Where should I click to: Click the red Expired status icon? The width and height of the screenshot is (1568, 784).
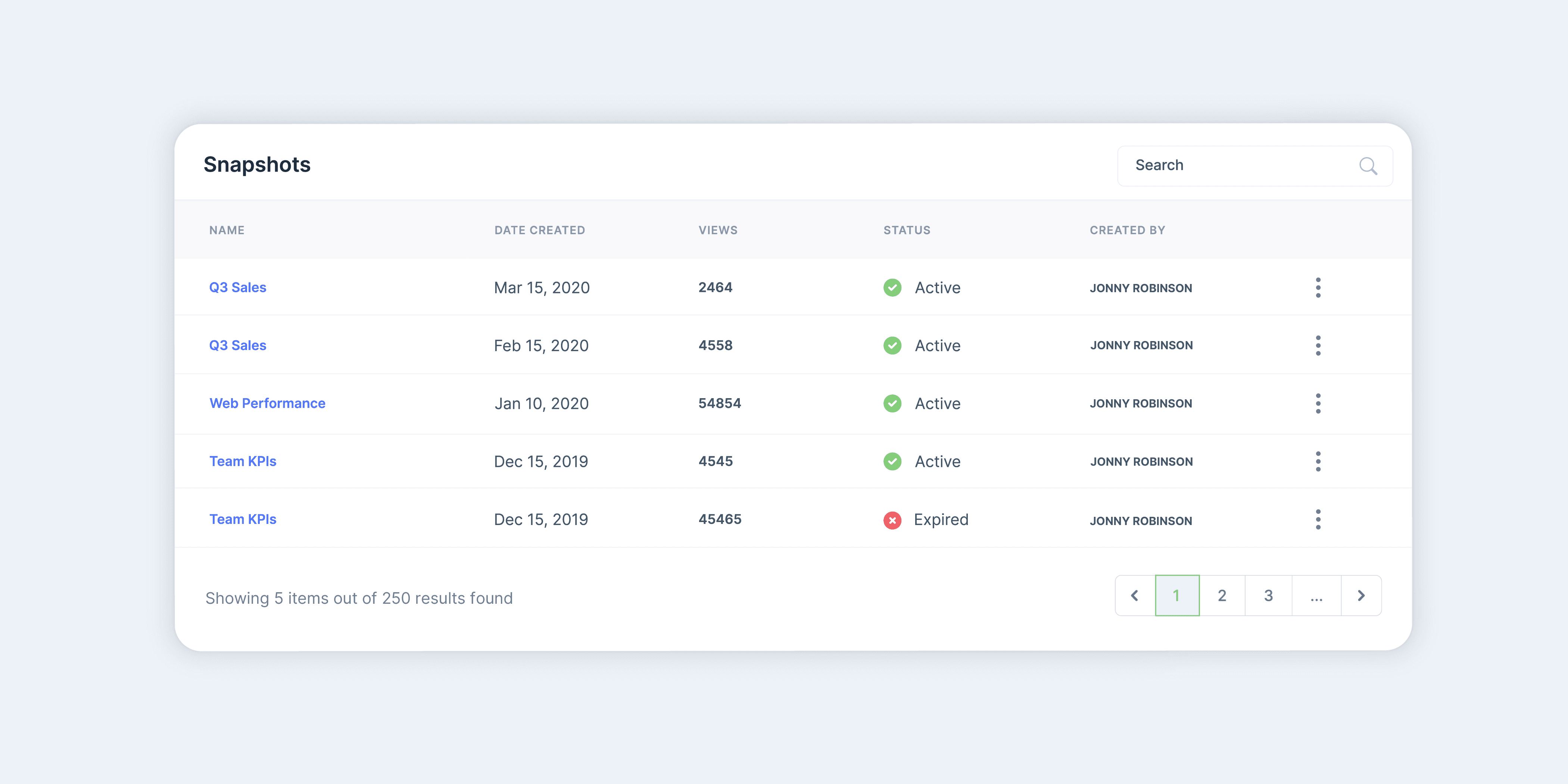click(x=892, y=520)
